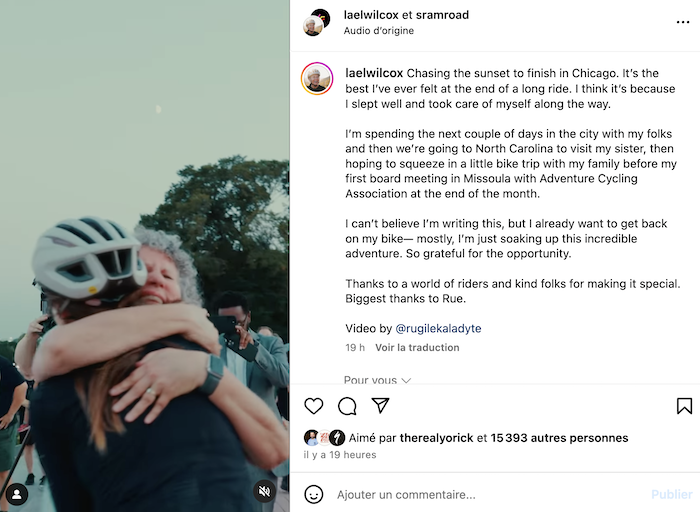This screenshot has height=512, width=700.
Task: Click the laelwilcox profile picture beside caption
Action: [x=317, y=79]
